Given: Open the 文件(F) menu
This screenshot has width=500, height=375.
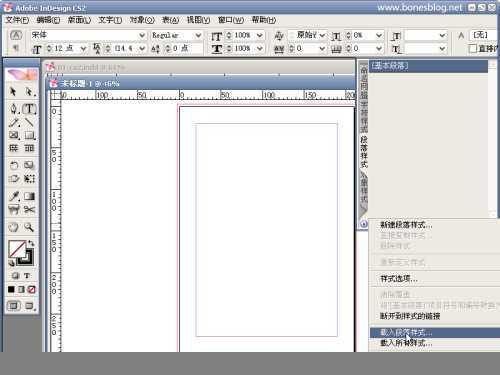Looking at the screenshot, I should [17, 20].
